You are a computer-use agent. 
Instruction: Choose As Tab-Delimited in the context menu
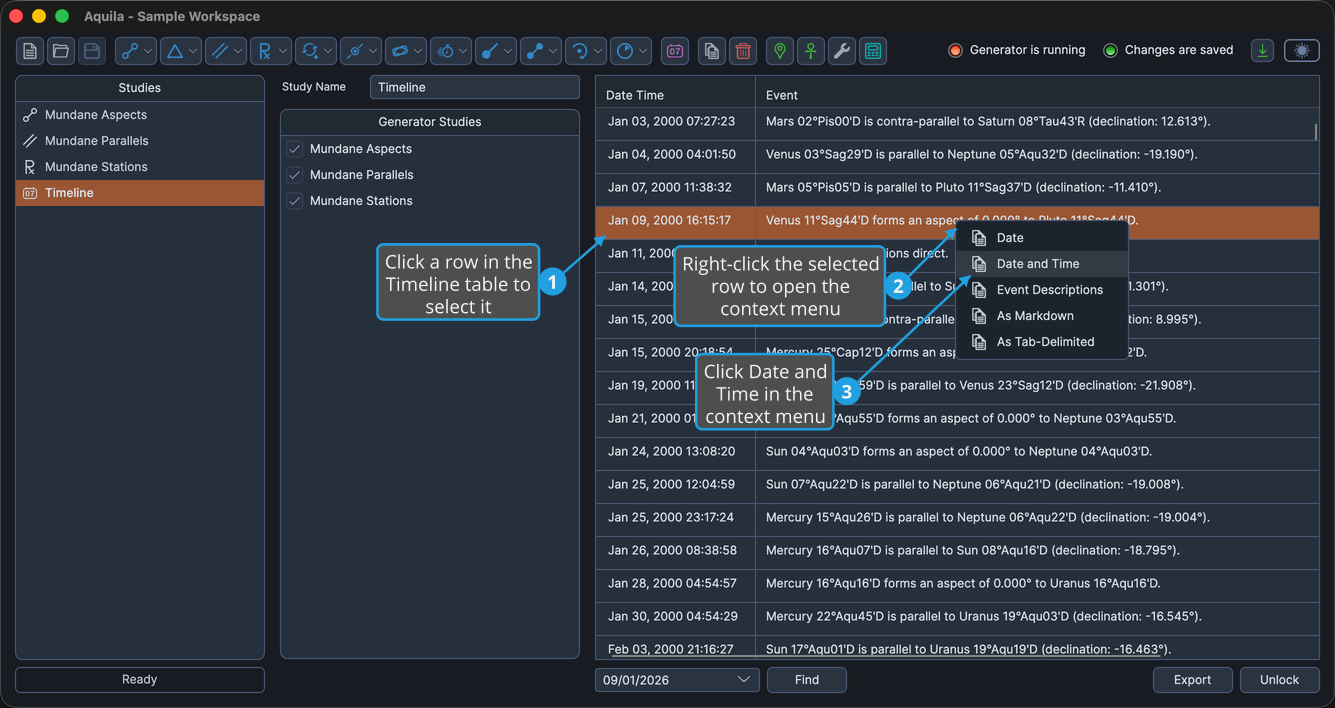(x=1042, y=342)
